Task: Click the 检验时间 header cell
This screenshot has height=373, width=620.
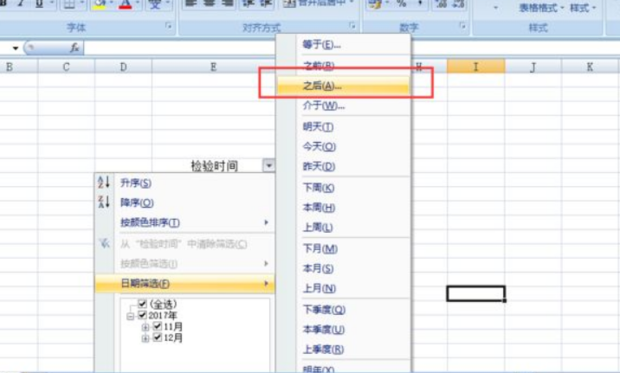Action: [x=214, y=165]
